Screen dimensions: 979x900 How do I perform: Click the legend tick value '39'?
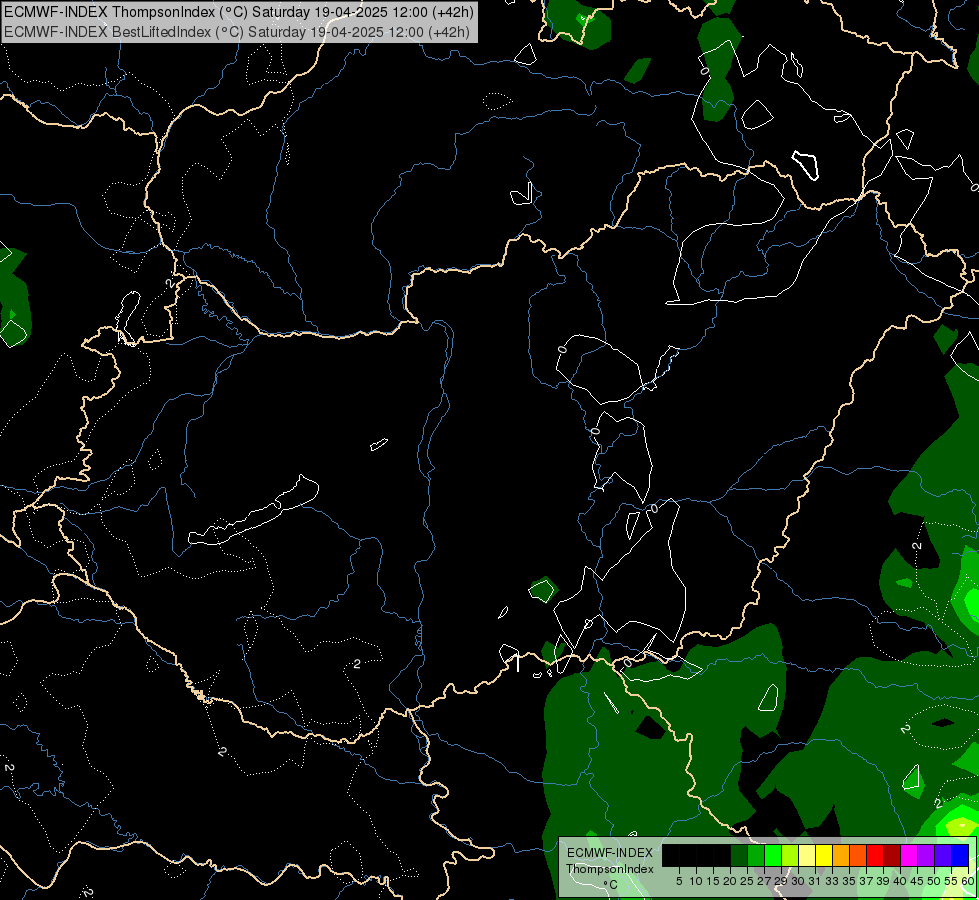883,881
